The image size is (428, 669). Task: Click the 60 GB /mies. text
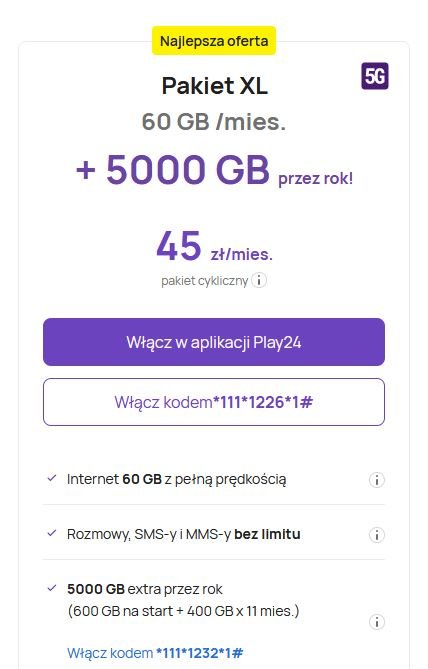[x=214, y=122]
